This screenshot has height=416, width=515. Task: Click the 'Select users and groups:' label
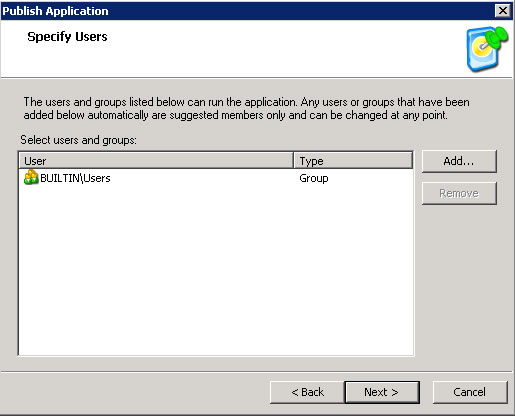point(78,140)
